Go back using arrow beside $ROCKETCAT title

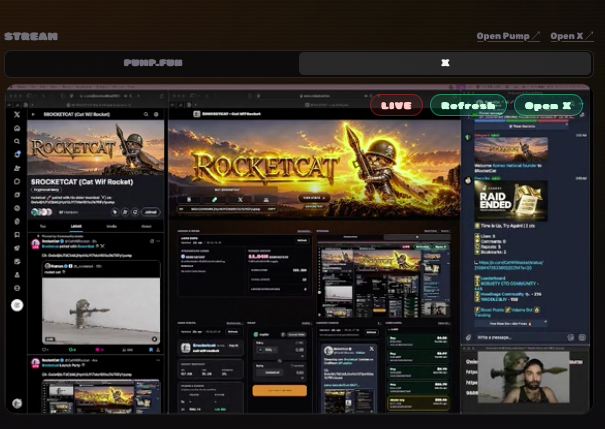point(34,114)
